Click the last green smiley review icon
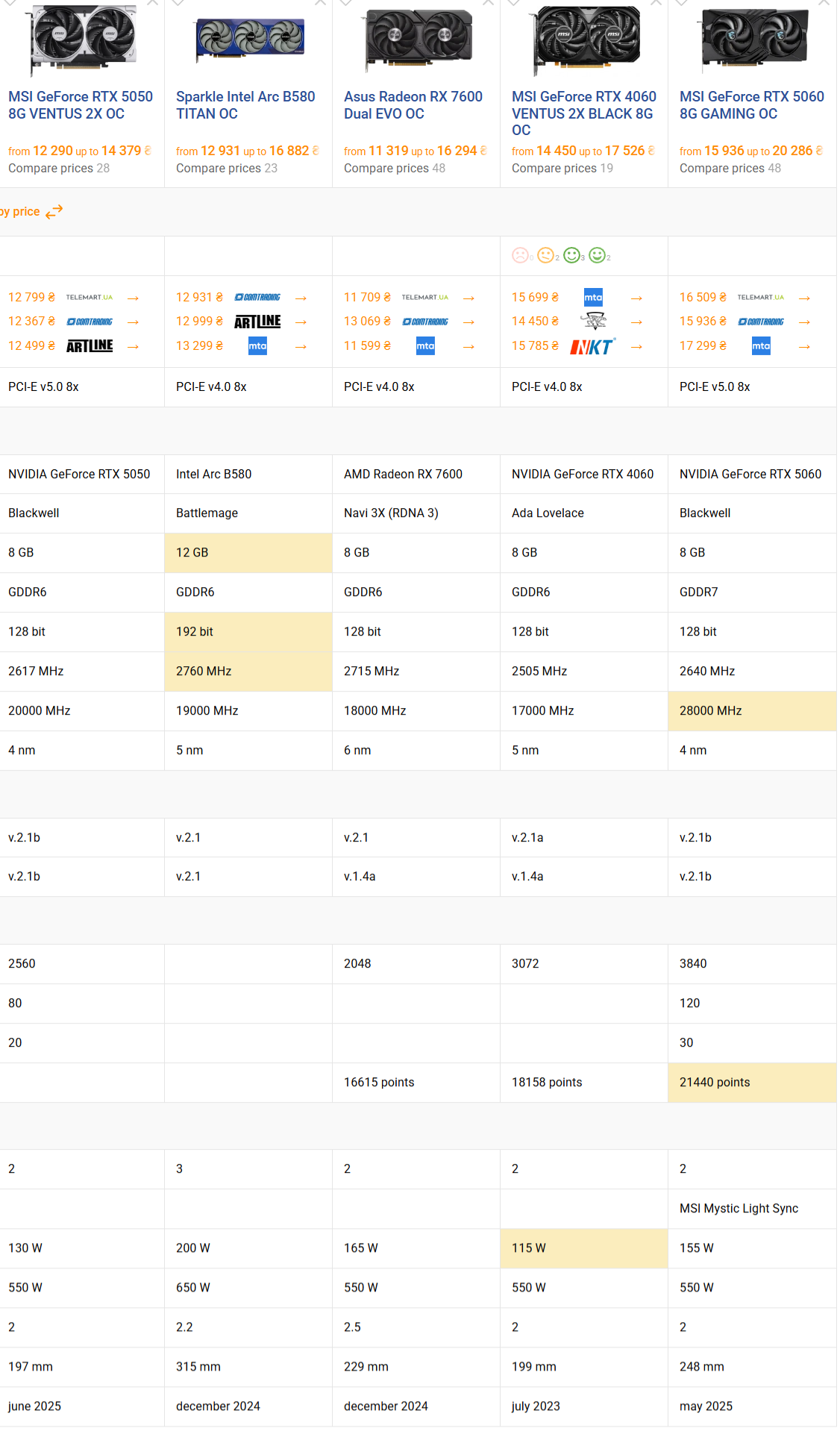This screenshot has width=840, height=1437. coord(597,256)
